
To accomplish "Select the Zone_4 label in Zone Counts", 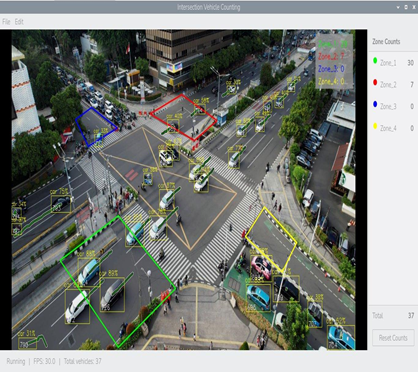I will [x=388, y=128].
